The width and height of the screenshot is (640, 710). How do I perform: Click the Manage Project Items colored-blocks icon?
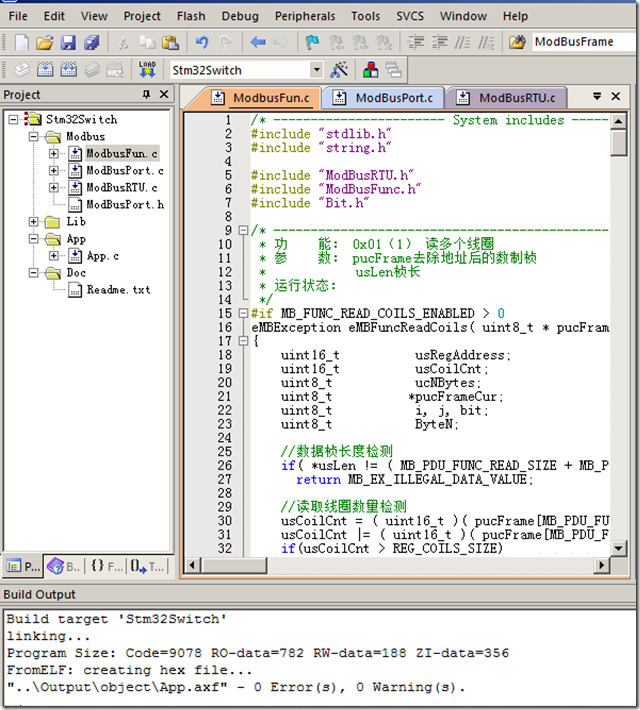point(370,70)
